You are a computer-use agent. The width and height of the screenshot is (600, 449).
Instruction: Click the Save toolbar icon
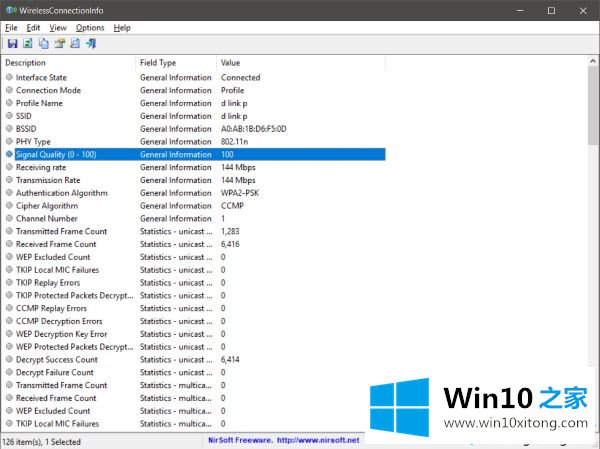12,43
